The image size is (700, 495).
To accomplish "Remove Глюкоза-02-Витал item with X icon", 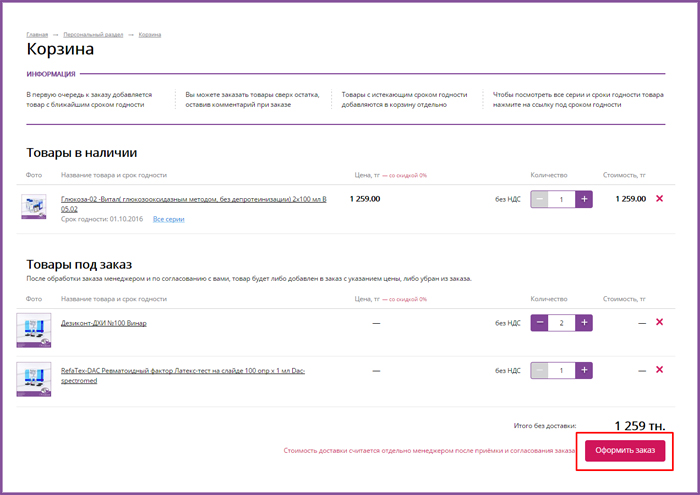I will [658, 198].
